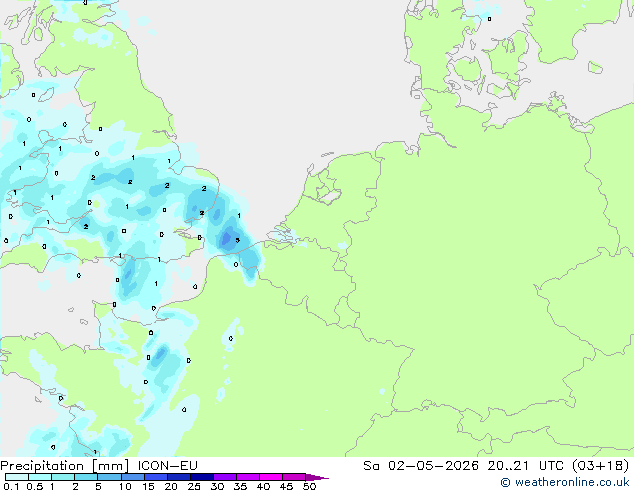Click the 'ICON-EU' model name
This screenshot has width=634, height=490.
167,466
